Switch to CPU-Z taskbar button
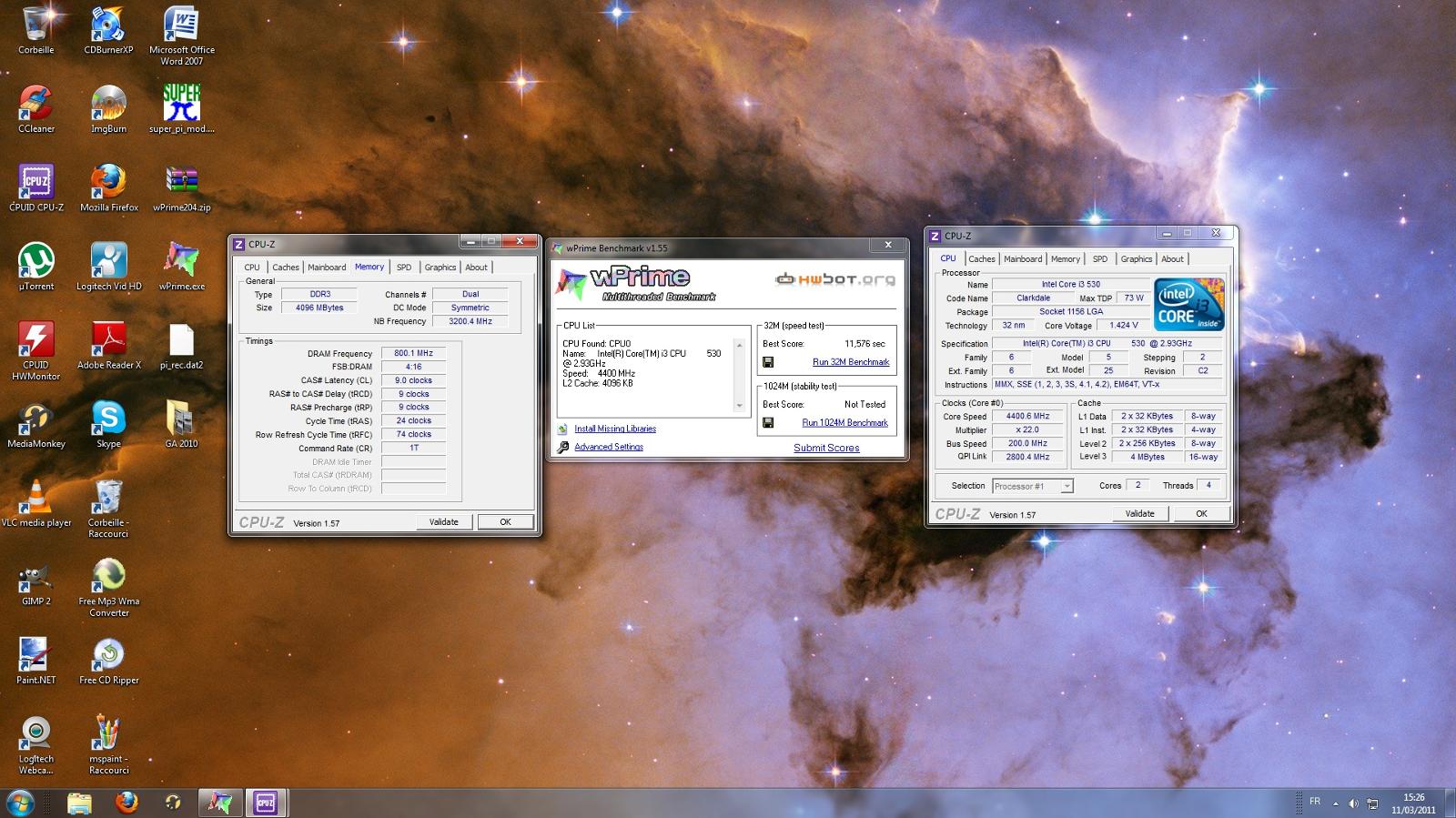 [266, 803]
